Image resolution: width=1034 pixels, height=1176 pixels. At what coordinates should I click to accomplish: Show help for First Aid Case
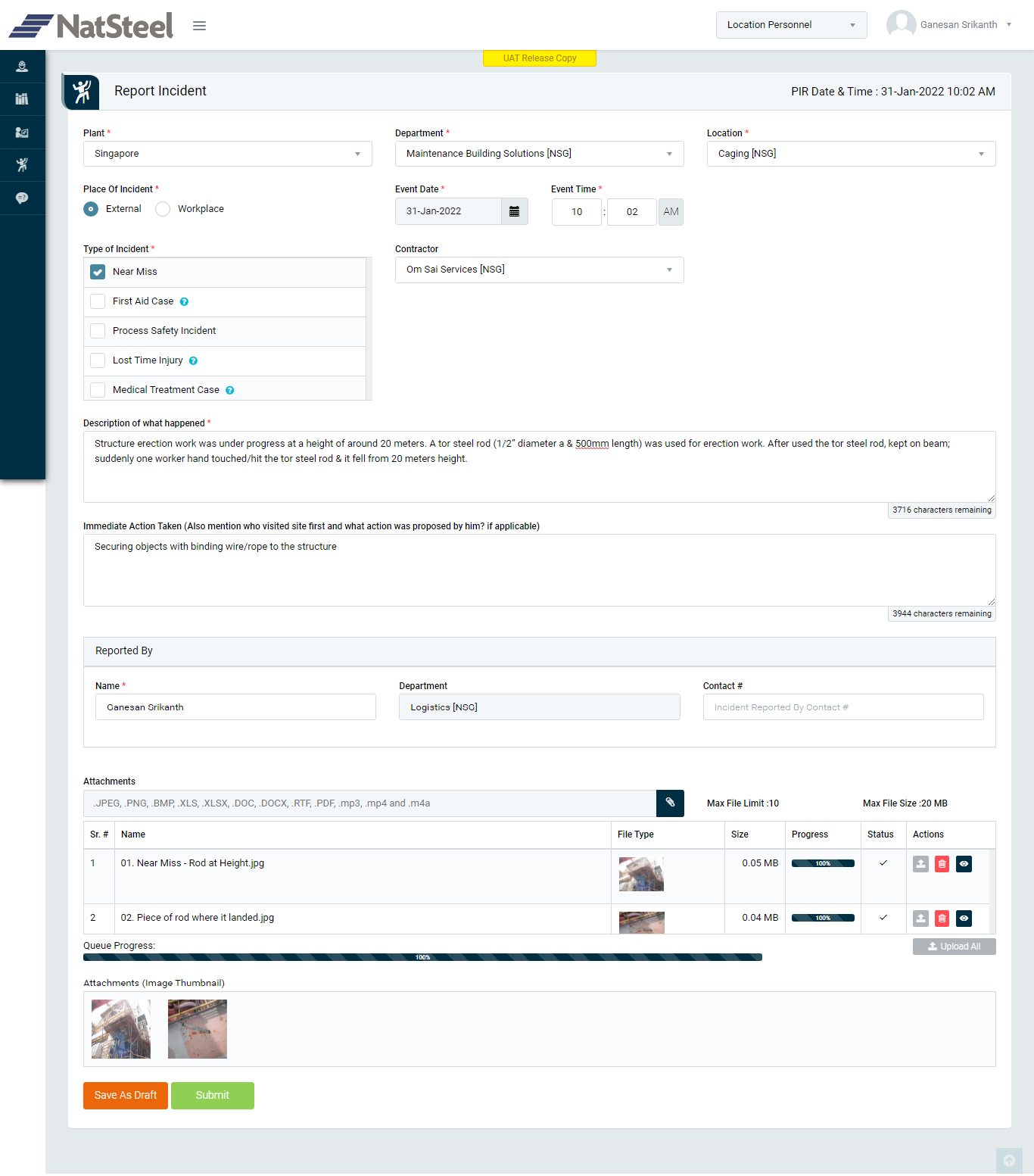pos(184,302)
